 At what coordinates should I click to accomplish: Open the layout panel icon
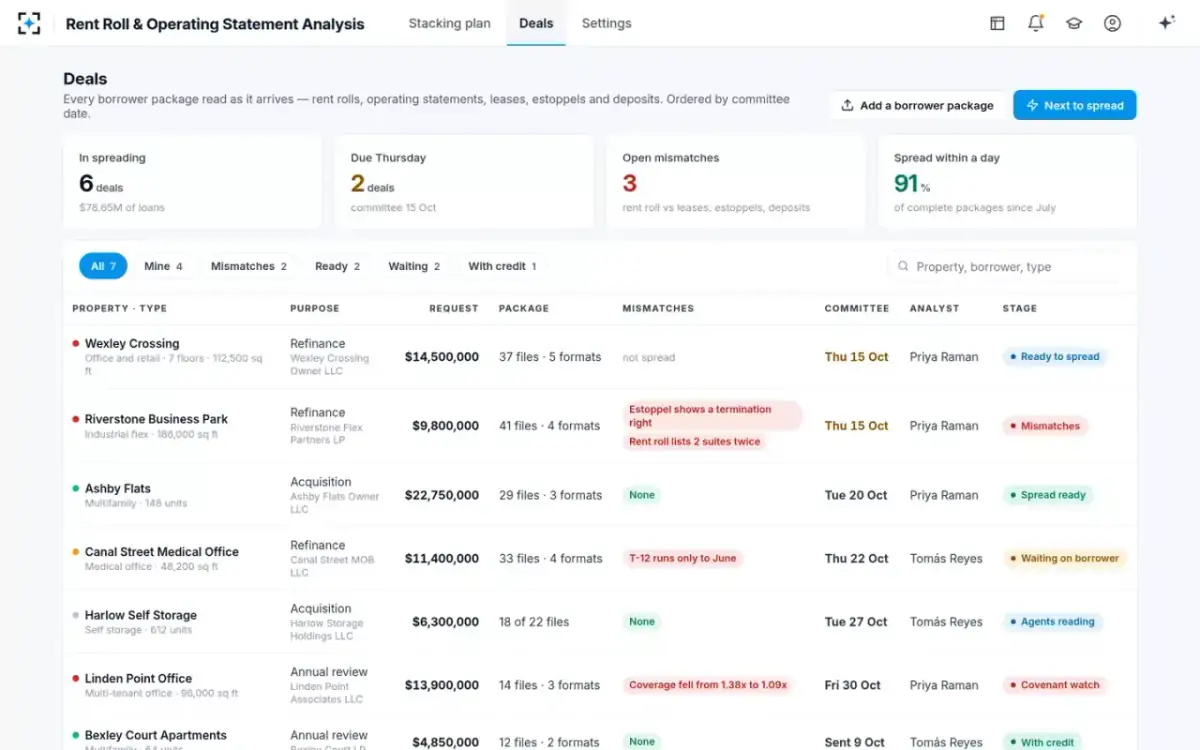coord(997,23)
